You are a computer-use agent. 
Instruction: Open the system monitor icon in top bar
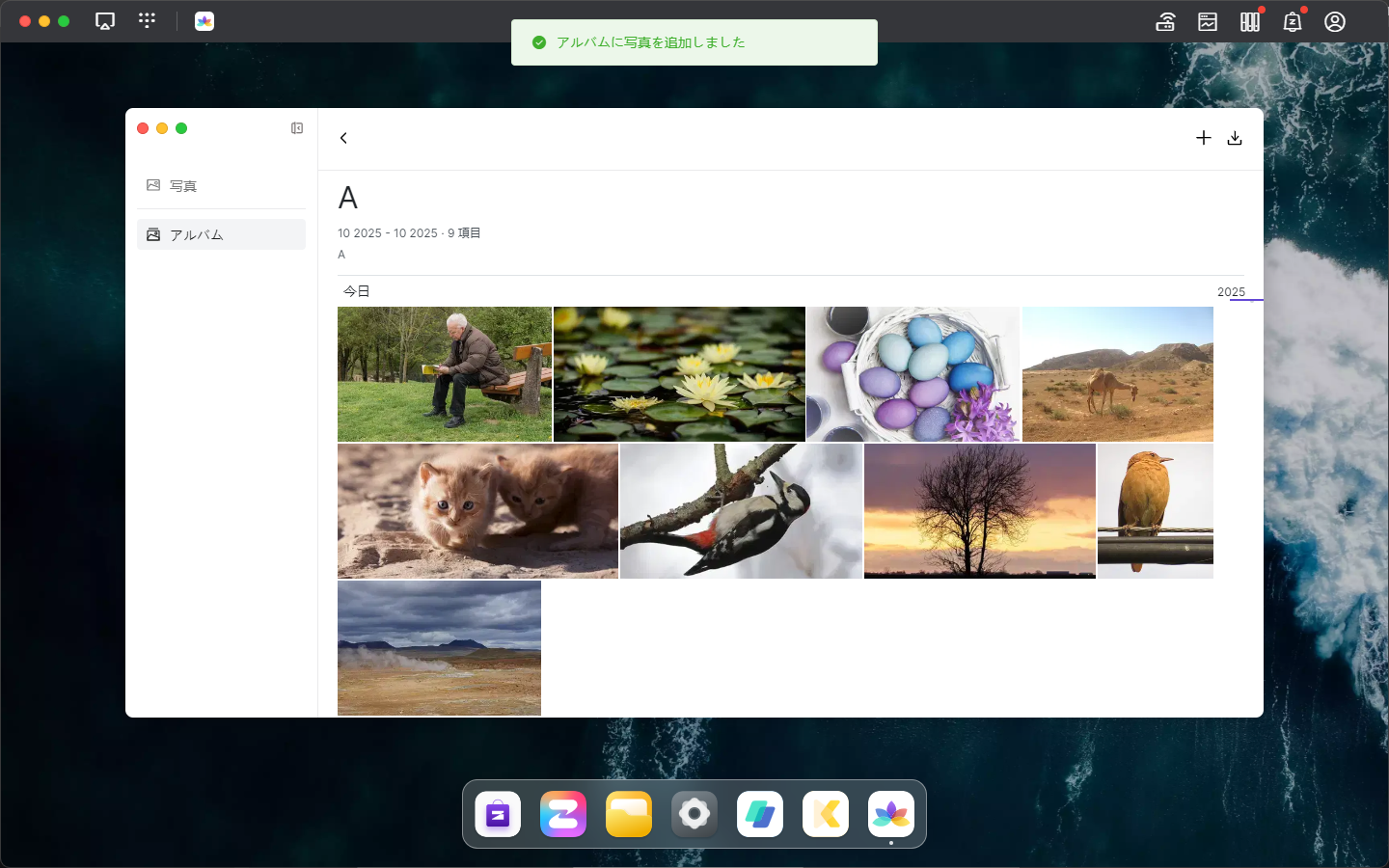point(1208,21)
